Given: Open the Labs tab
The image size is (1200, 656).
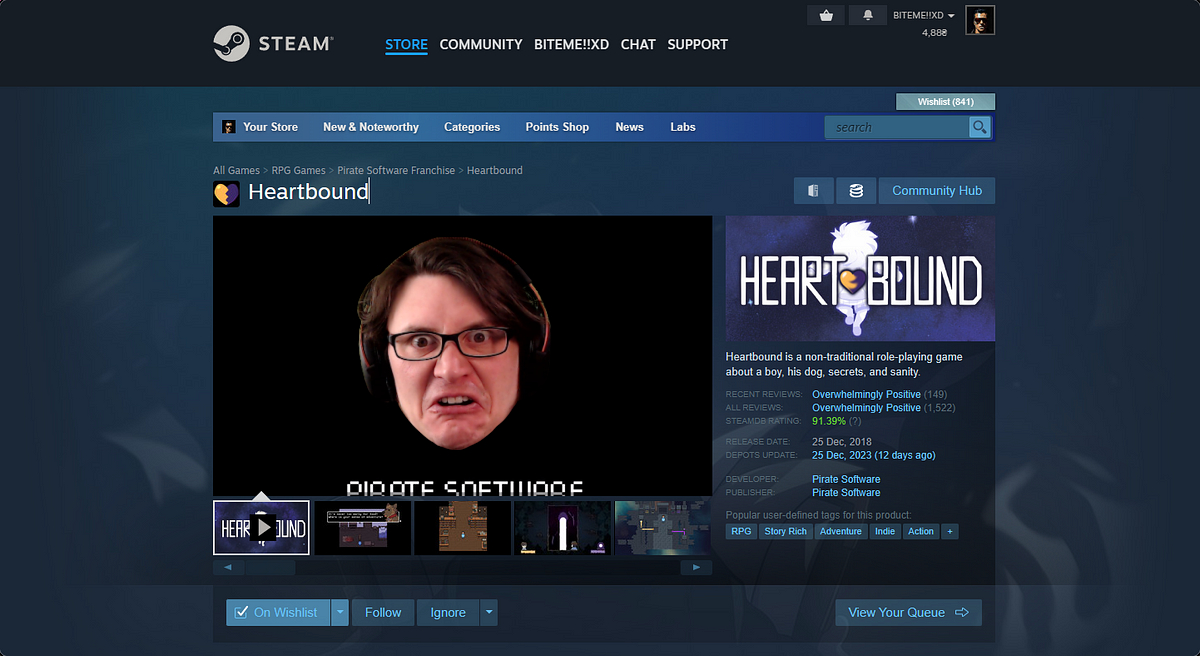Looking at the screenshot, I should click(683, 127).
